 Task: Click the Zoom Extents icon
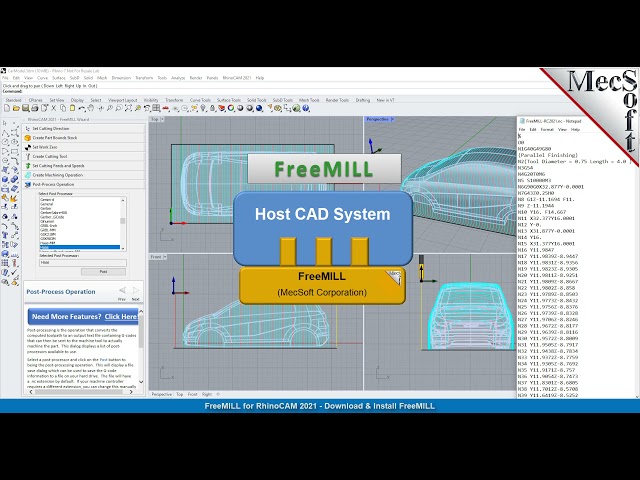point(128,108)
